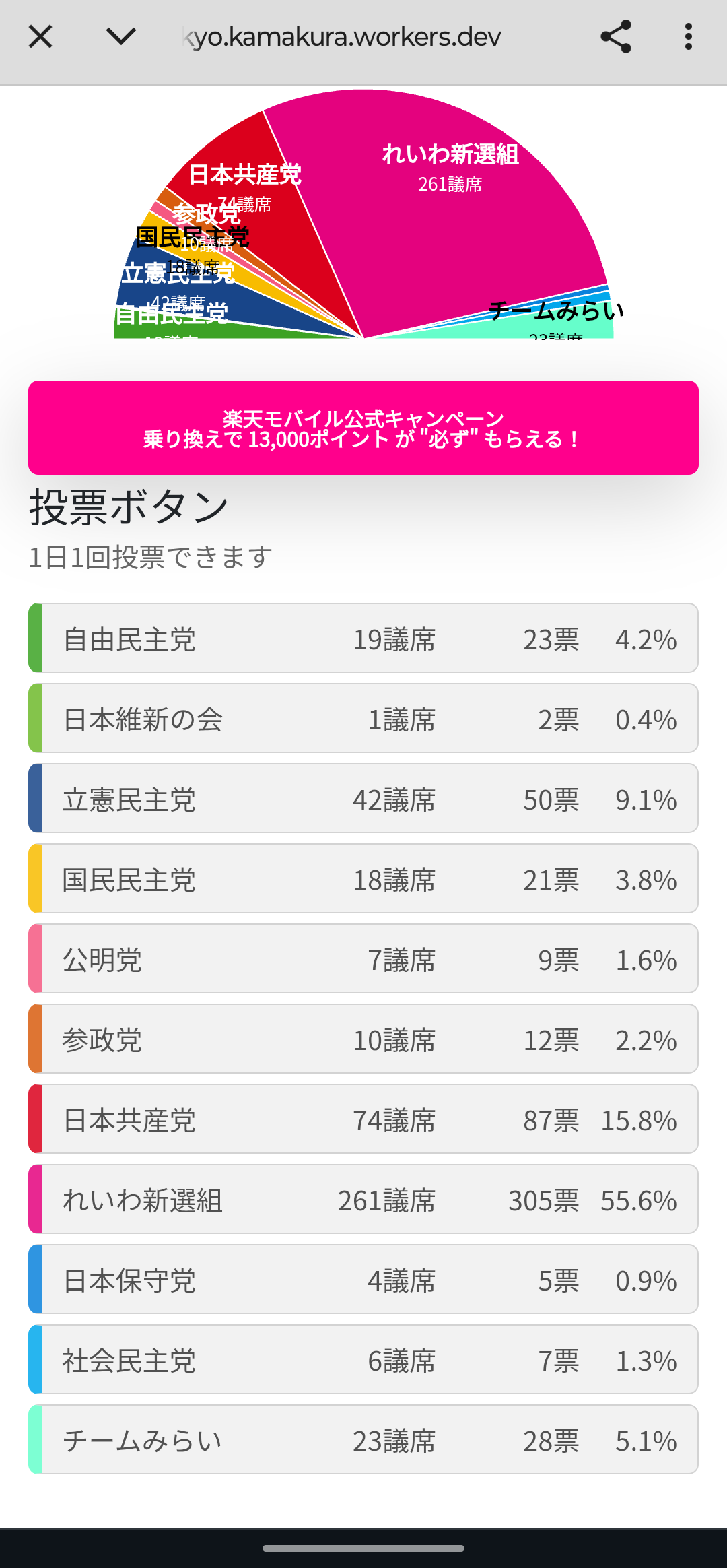Close the browser tab with X icon
The height and width of the screenshot is (1568, 727).
[x=40, y=37]
